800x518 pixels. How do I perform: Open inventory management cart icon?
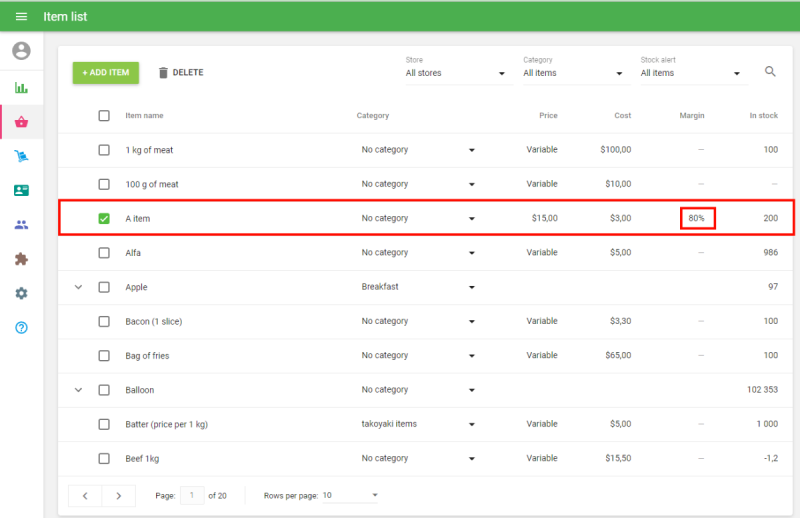tap(21, 156)
